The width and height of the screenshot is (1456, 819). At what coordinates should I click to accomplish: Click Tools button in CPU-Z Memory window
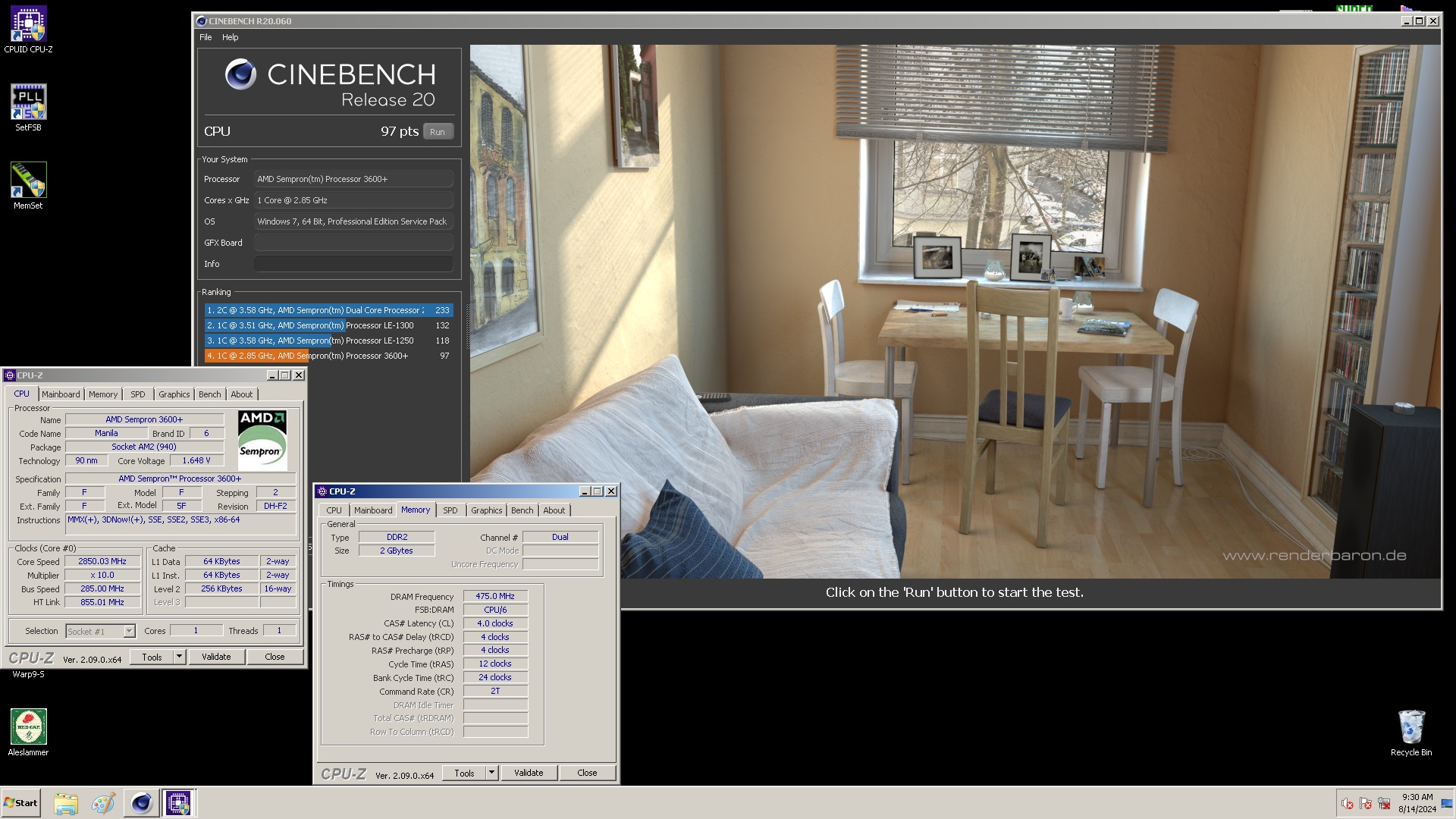[464, 773]
